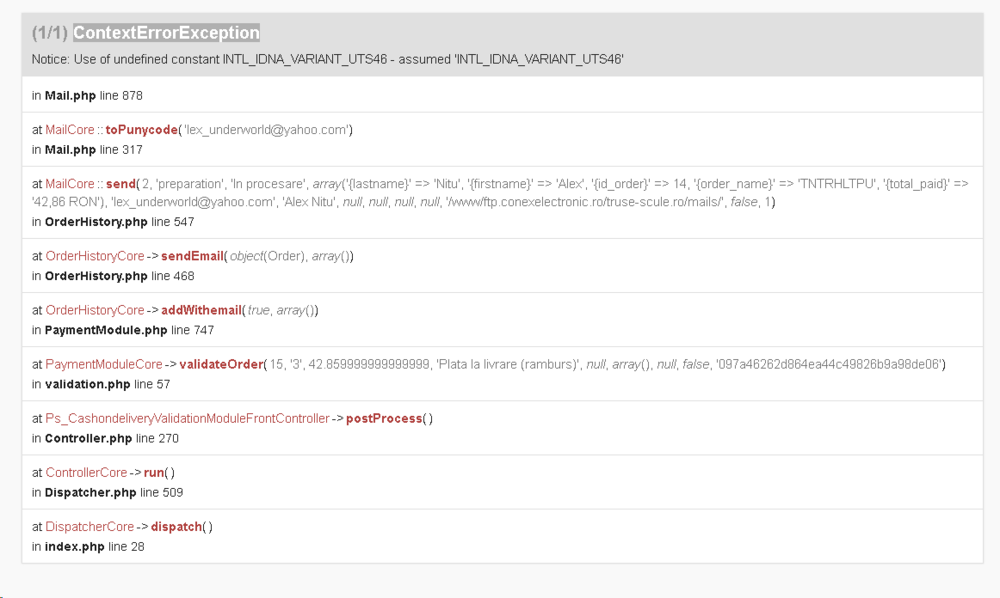Click the MailCore class link for send
This screenshot has width=1000, height=598.
pos(70,184)
